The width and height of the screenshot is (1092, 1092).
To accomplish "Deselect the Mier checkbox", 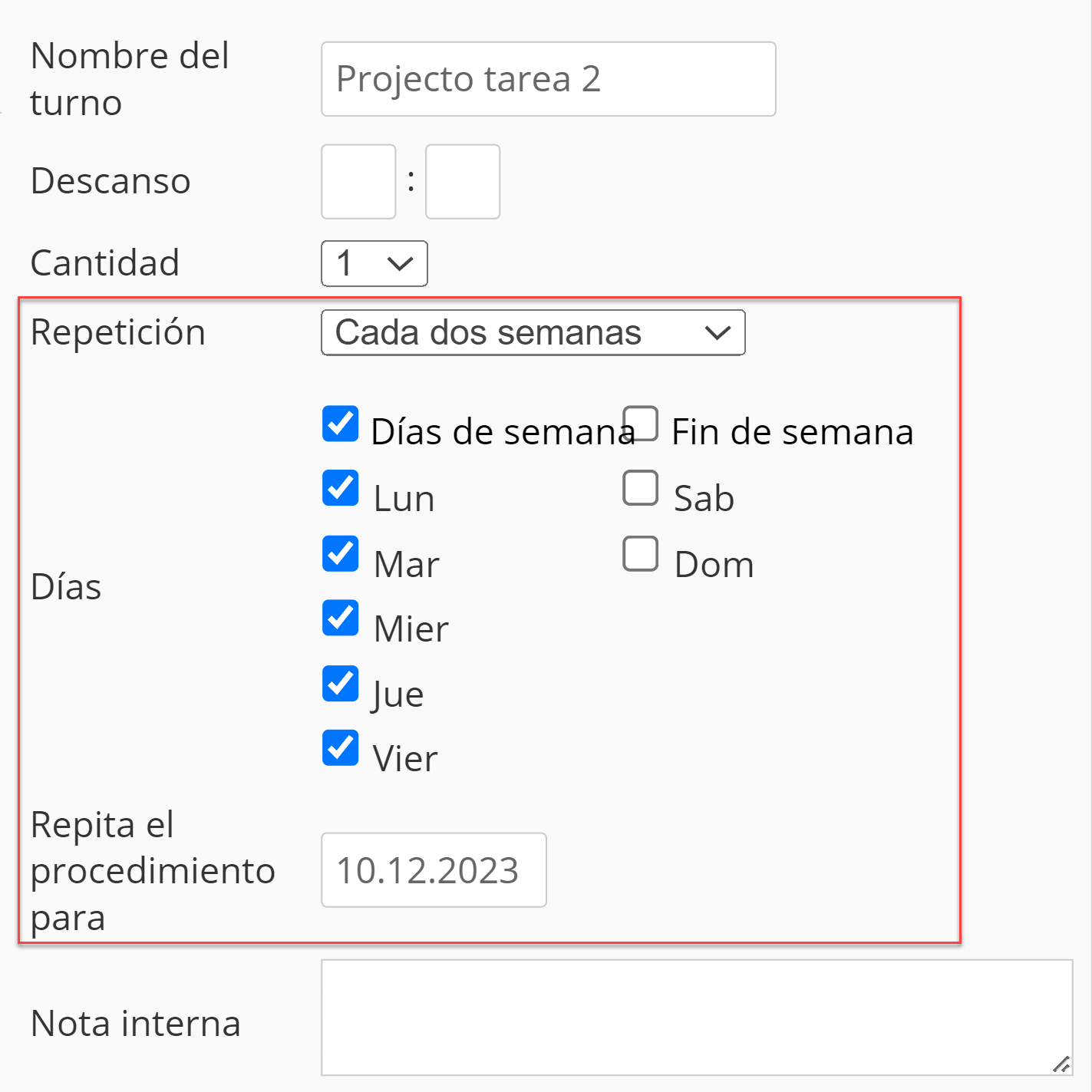I will pos(340,619).
